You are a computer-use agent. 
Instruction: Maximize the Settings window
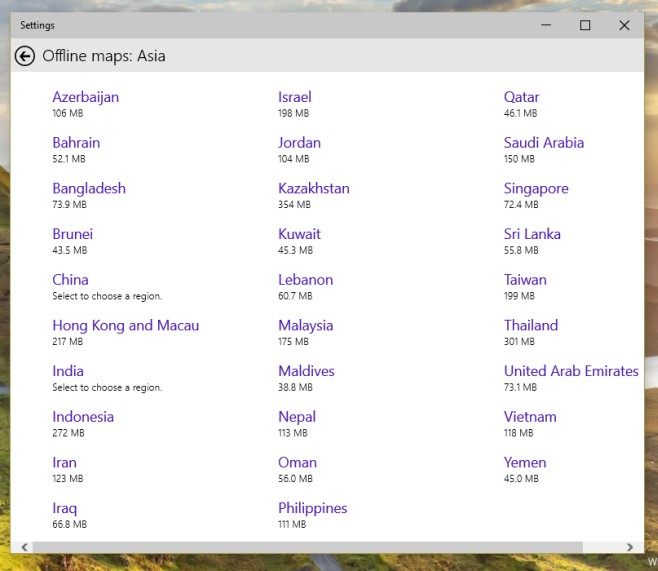[585, 25]
